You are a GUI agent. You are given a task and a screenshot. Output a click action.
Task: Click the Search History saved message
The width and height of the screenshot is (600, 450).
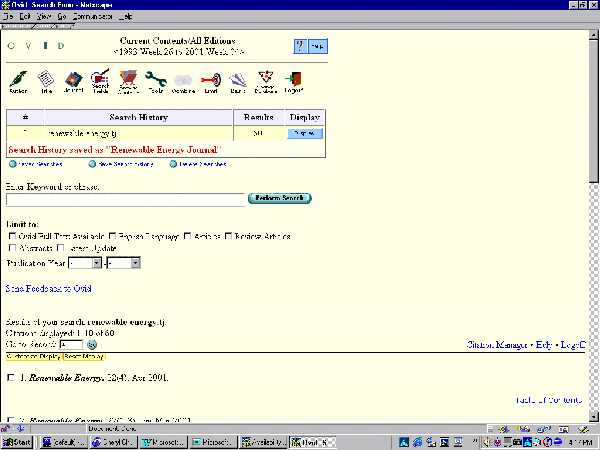pos(115,150)
